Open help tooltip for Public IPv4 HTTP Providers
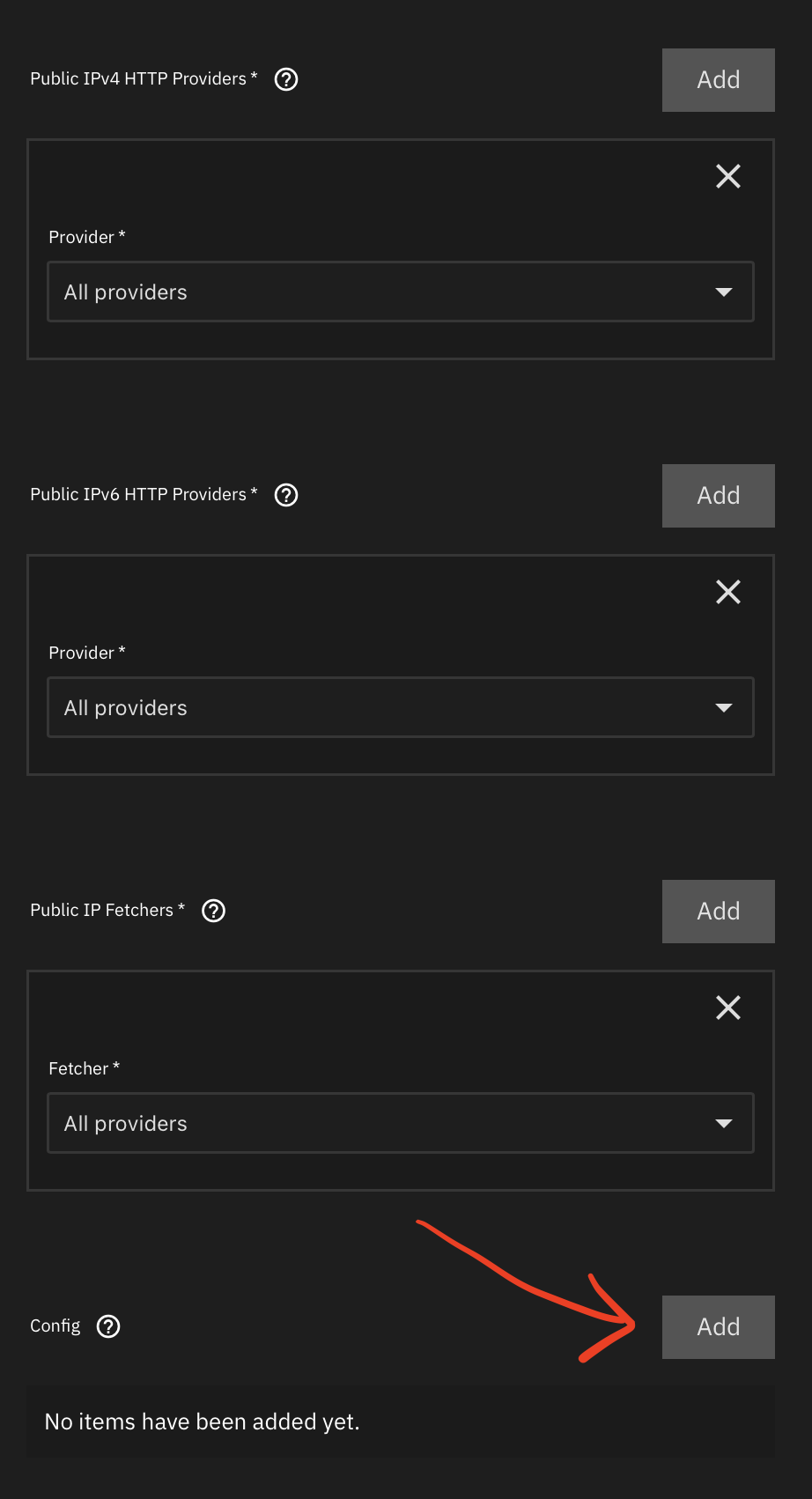812x1499 pixels. [286, 79]
